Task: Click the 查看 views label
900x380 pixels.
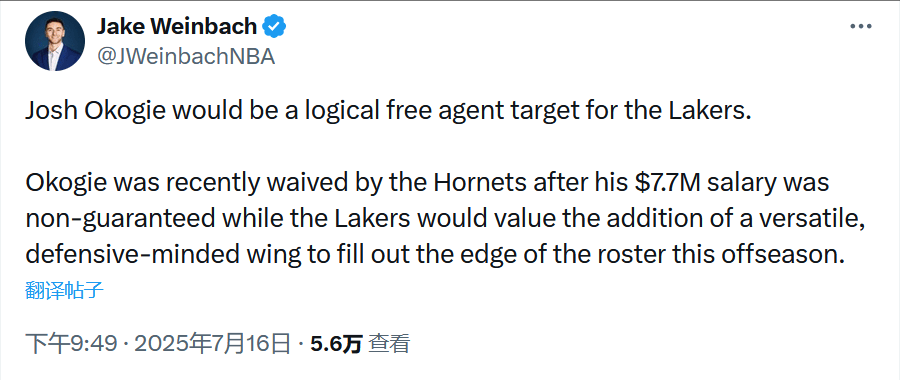Action: tap(389, 343)
